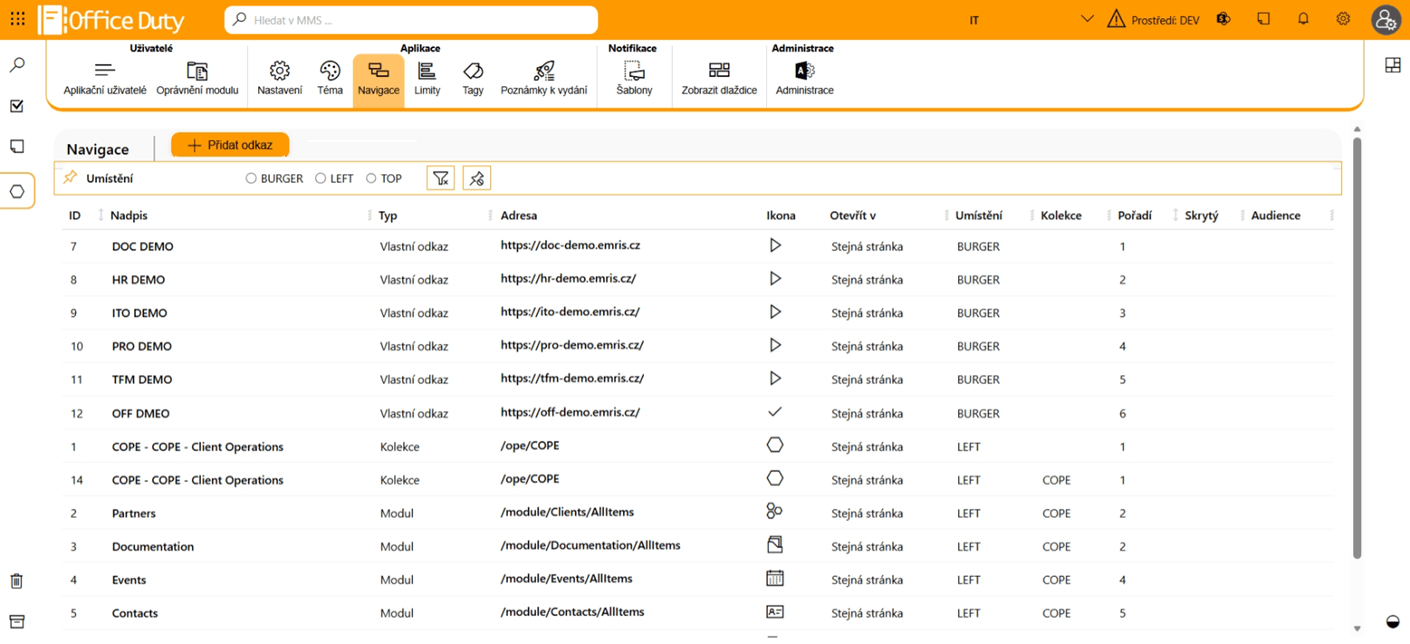The height and width of the screenshot is (644, 1410).
Task: Open the Aplikační uživatelé ribbon item
Action: (x=105, y=78)
